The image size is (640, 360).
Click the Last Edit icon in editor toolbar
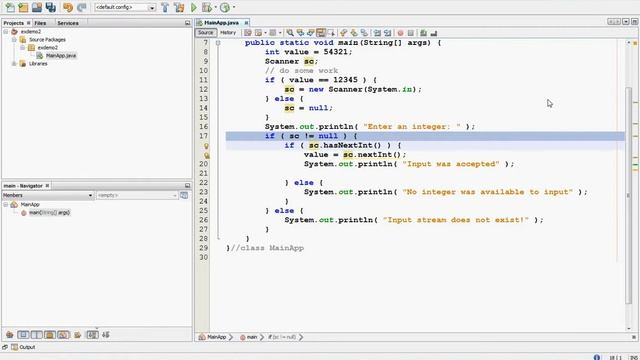click(248, 33)
